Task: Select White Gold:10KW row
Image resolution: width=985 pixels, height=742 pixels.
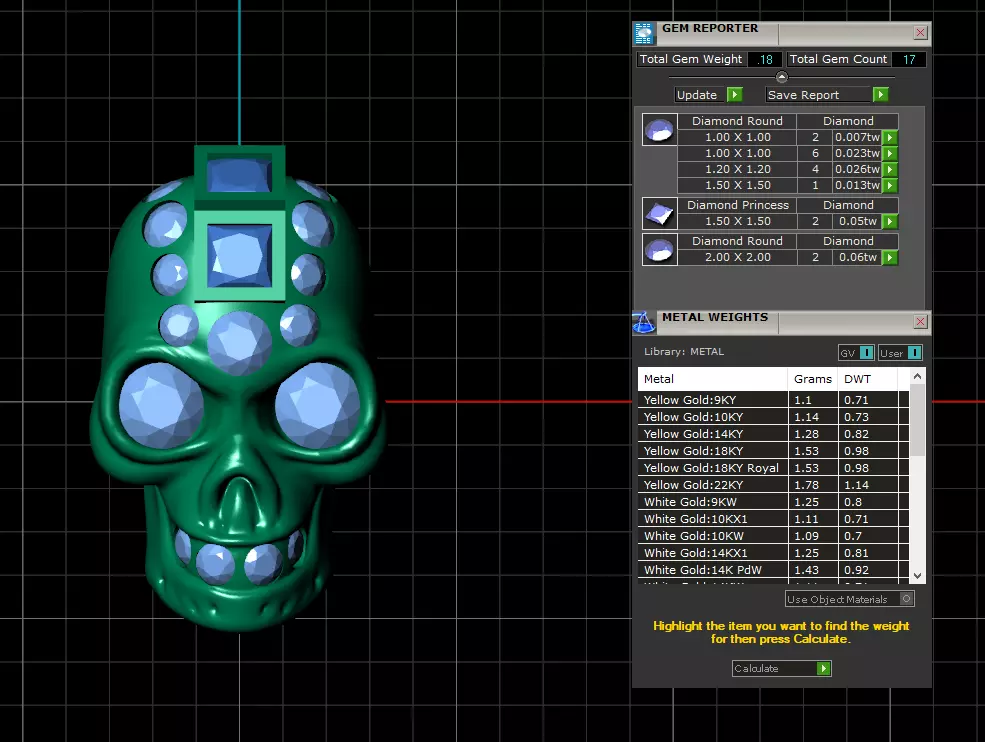Action: (773, 535)
